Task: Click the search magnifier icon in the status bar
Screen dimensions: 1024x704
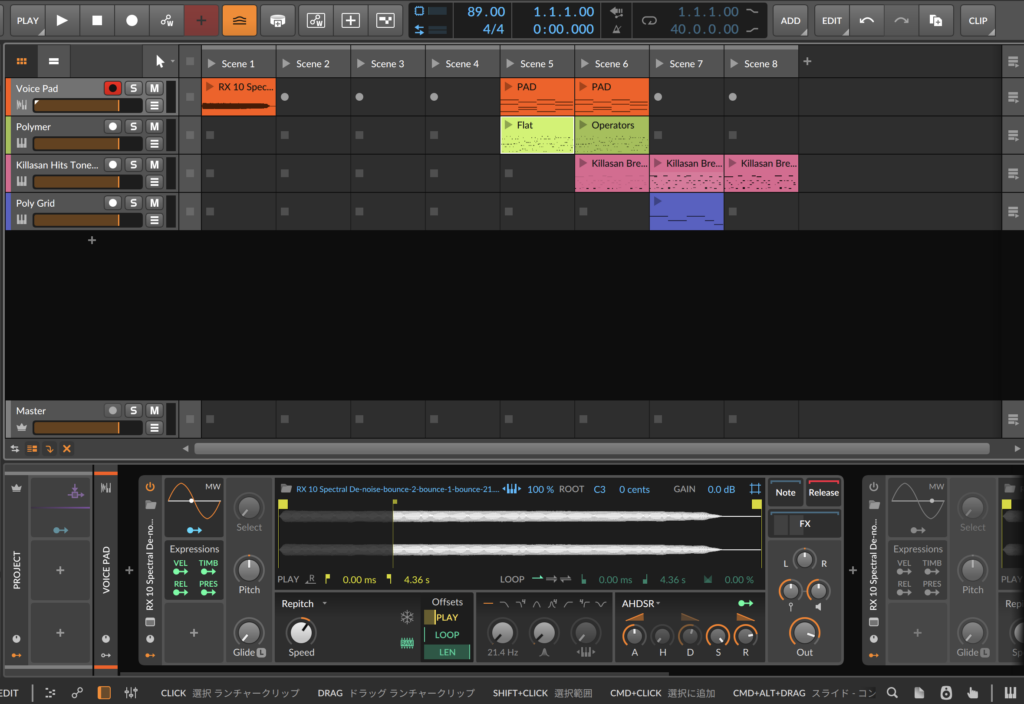Action: pos(891,692)
